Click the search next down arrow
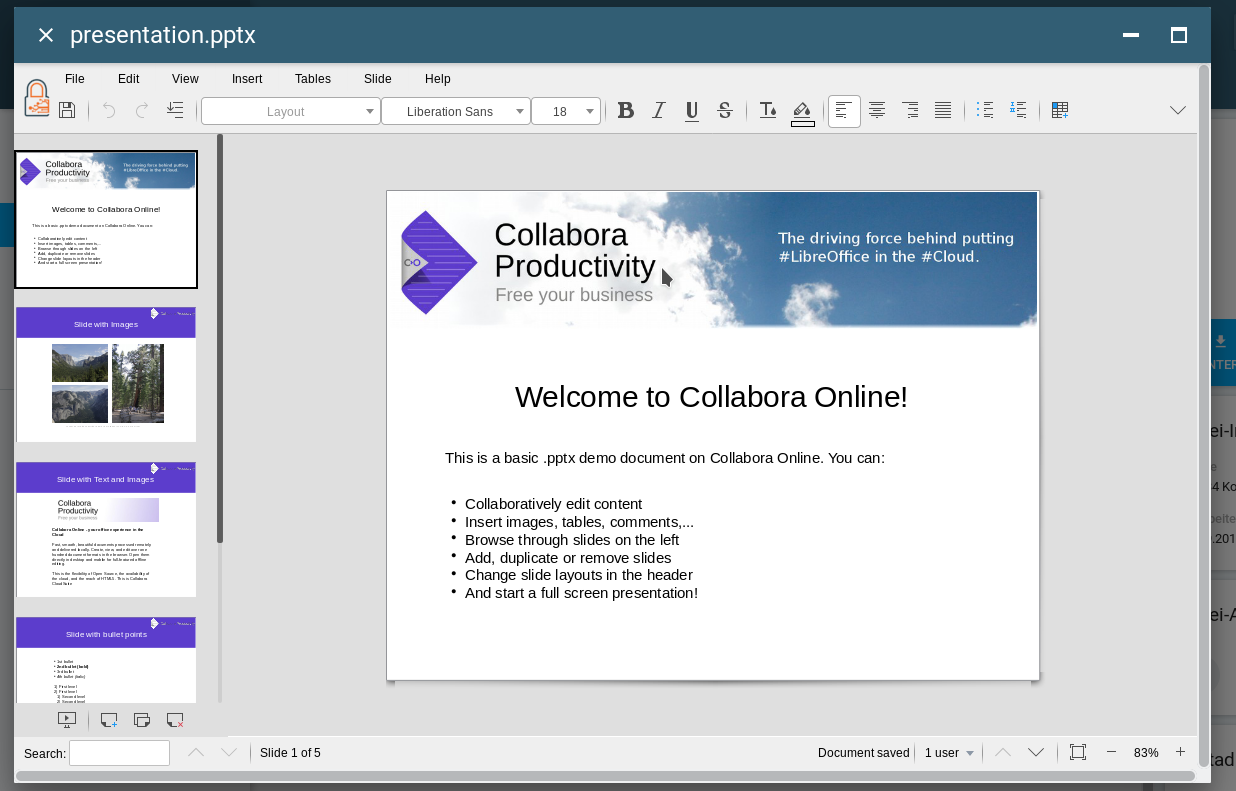Image resolution: width=1236 pixels, height=791 pixels. click(229, 752)
